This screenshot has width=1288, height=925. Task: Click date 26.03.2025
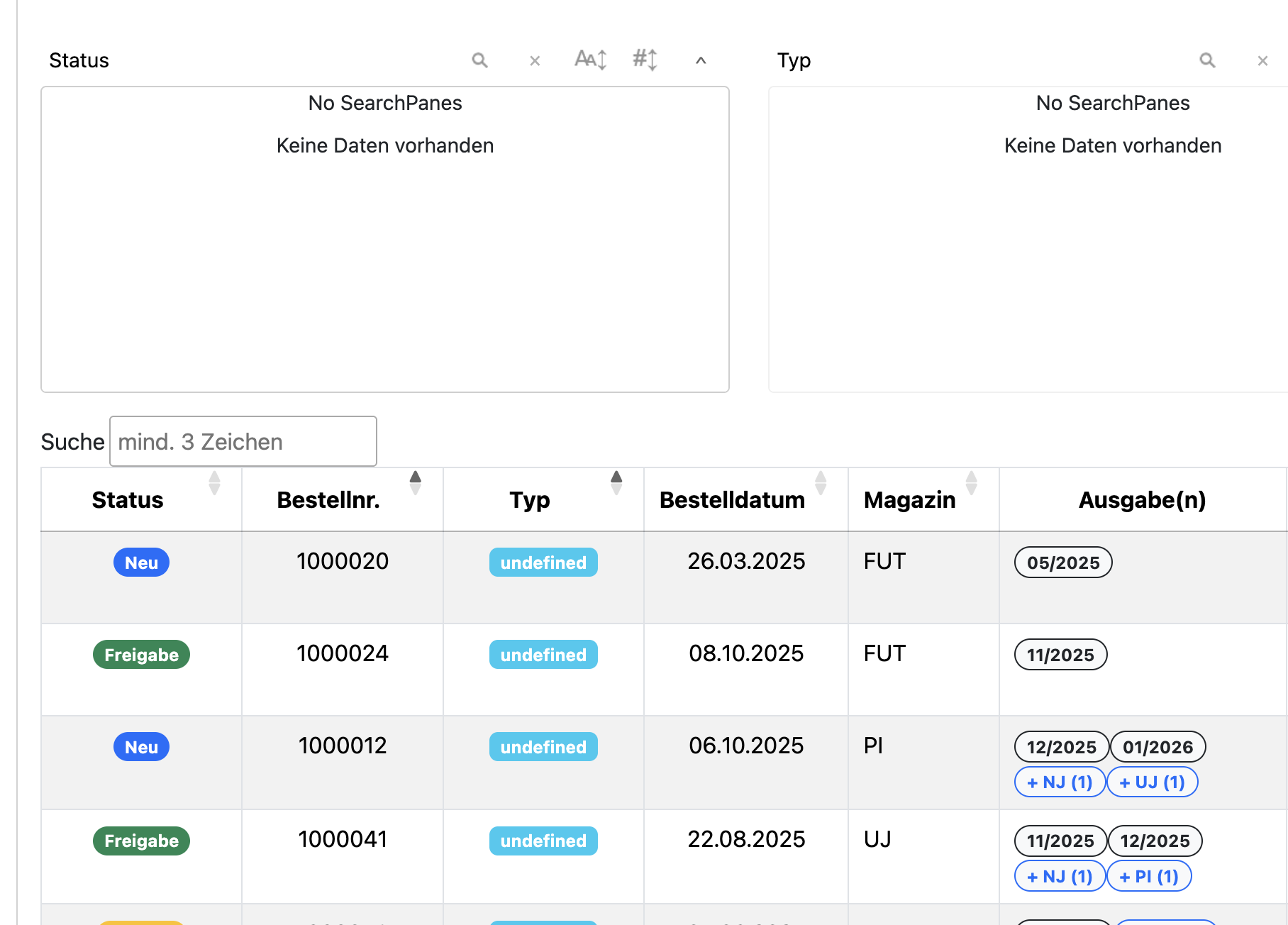[746, 561]
